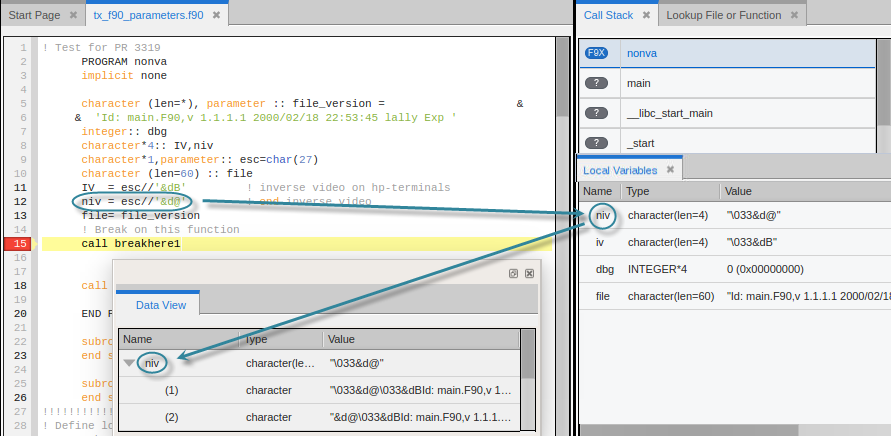Select the file variable in Local Variables
Image resolution: width=891 pixels, height=436 pixels.
pos(602,296)
